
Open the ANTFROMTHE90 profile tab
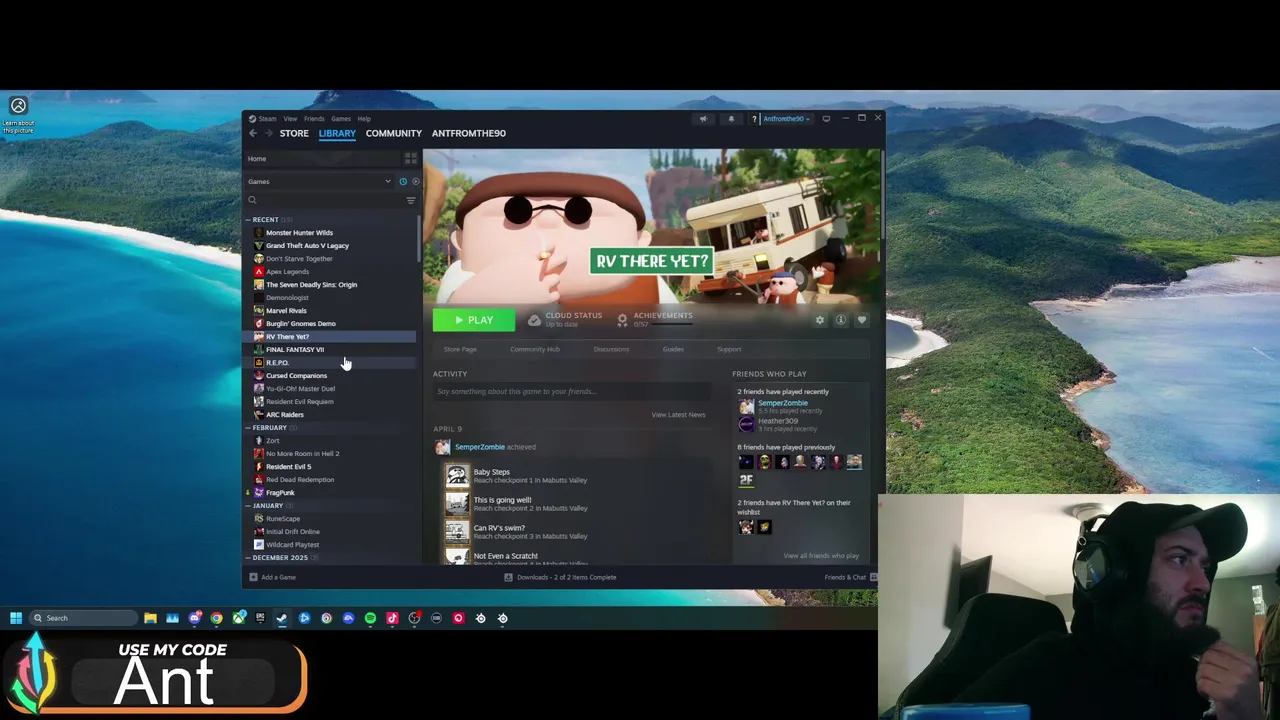coord(469,133)
